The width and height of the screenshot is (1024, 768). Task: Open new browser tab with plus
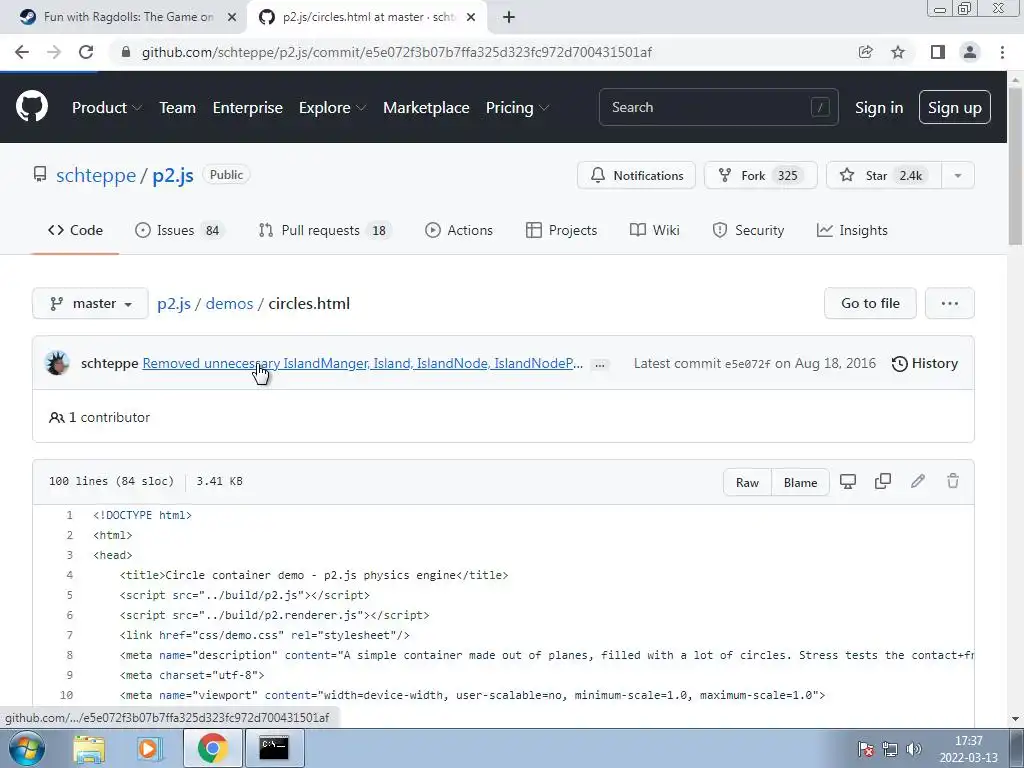click(x=509, y=18)
